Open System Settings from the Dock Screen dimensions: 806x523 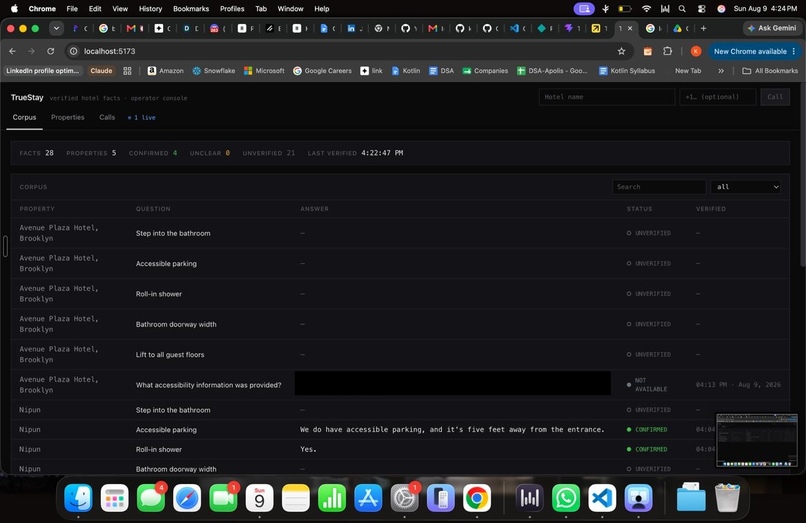click(405, 498)
